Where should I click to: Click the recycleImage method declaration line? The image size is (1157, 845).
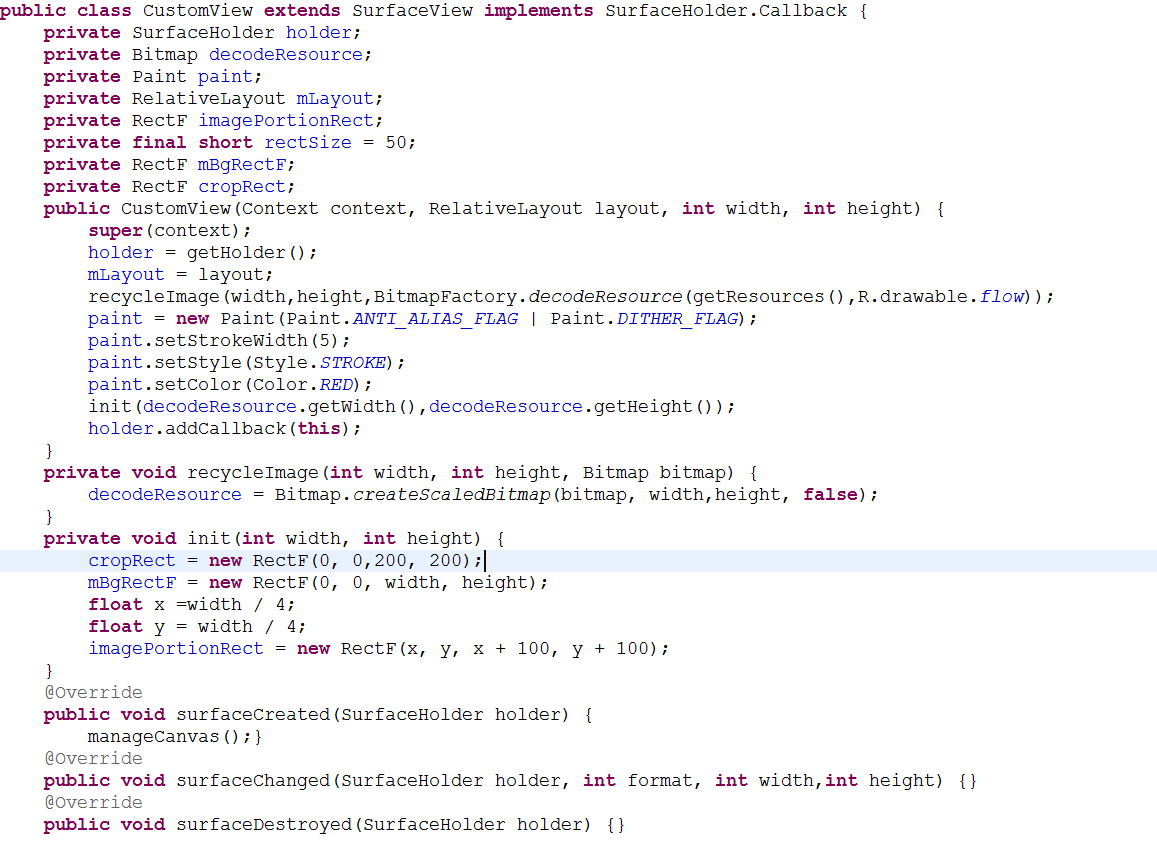point(400,473)
